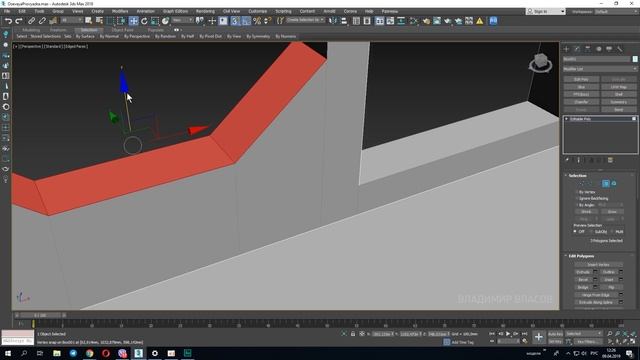
Task: Expand Editable Poly in modifier stack
Action: pos(567,119)
